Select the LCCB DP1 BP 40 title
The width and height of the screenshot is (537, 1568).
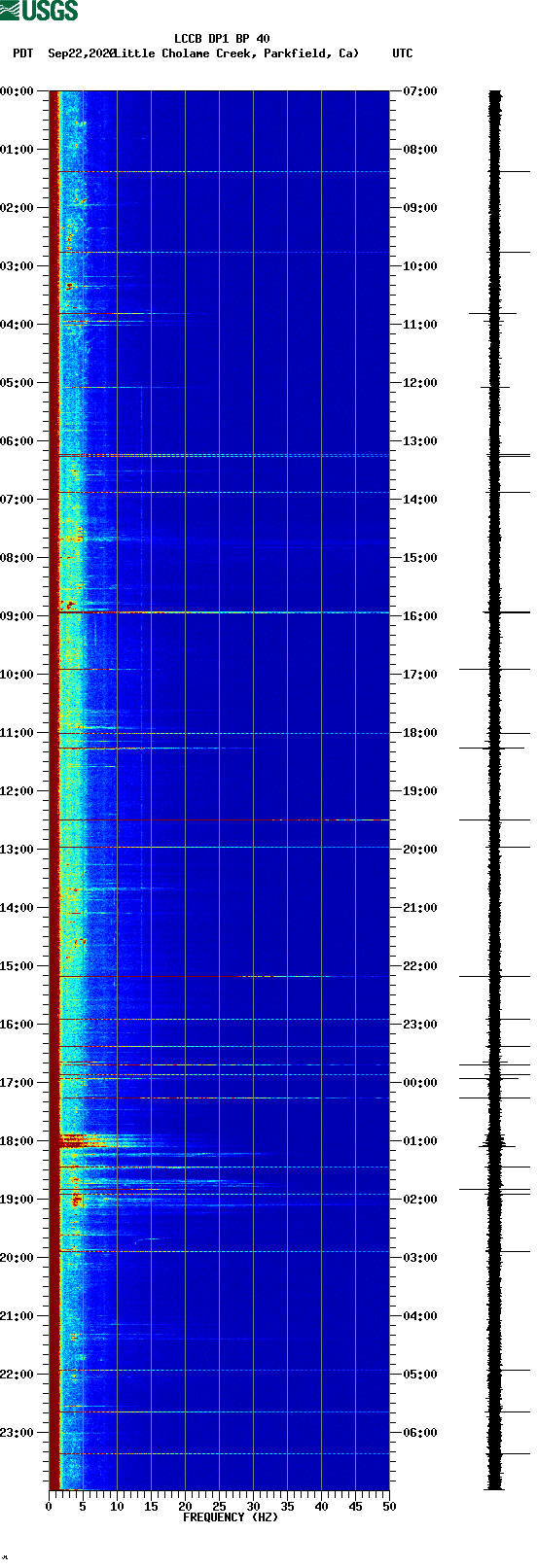[x=222, y=40]
